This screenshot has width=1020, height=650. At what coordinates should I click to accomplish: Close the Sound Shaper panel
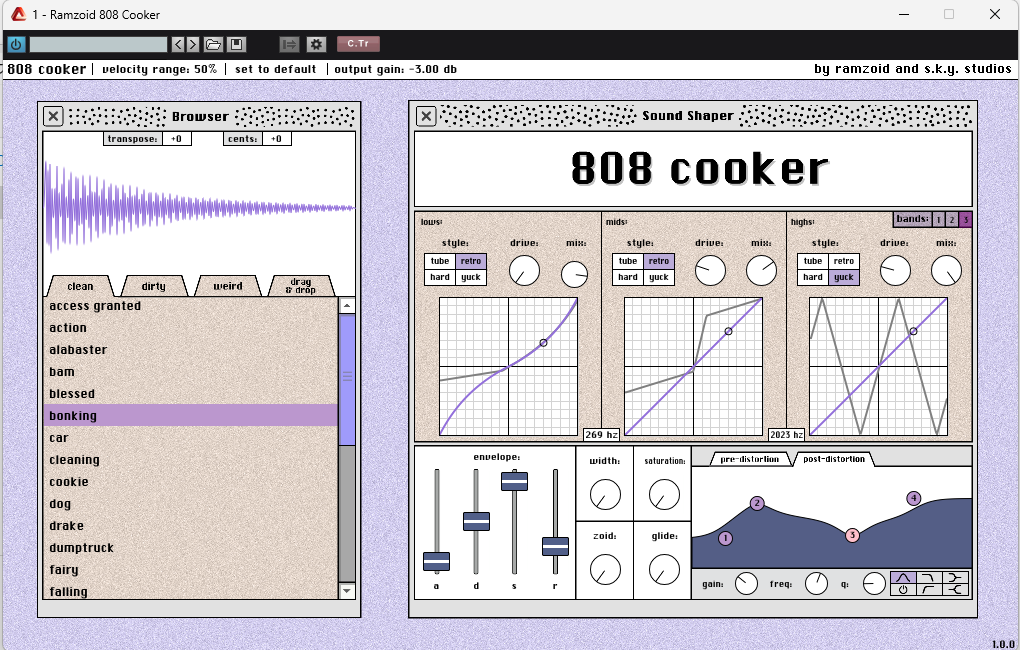426,116
